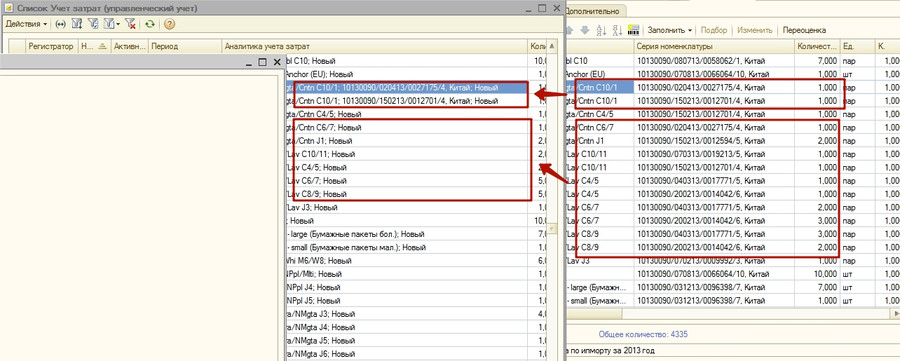This screenshot has height=361, width=900.
Task: Open the arrow beside the filter history icon
Action: coord(118,24)
